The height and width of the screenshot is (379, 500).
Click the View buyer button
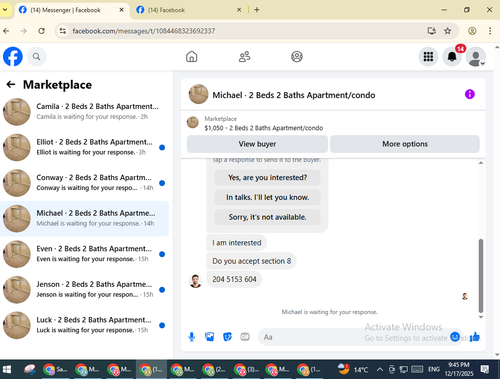click(x=257, y=144)
